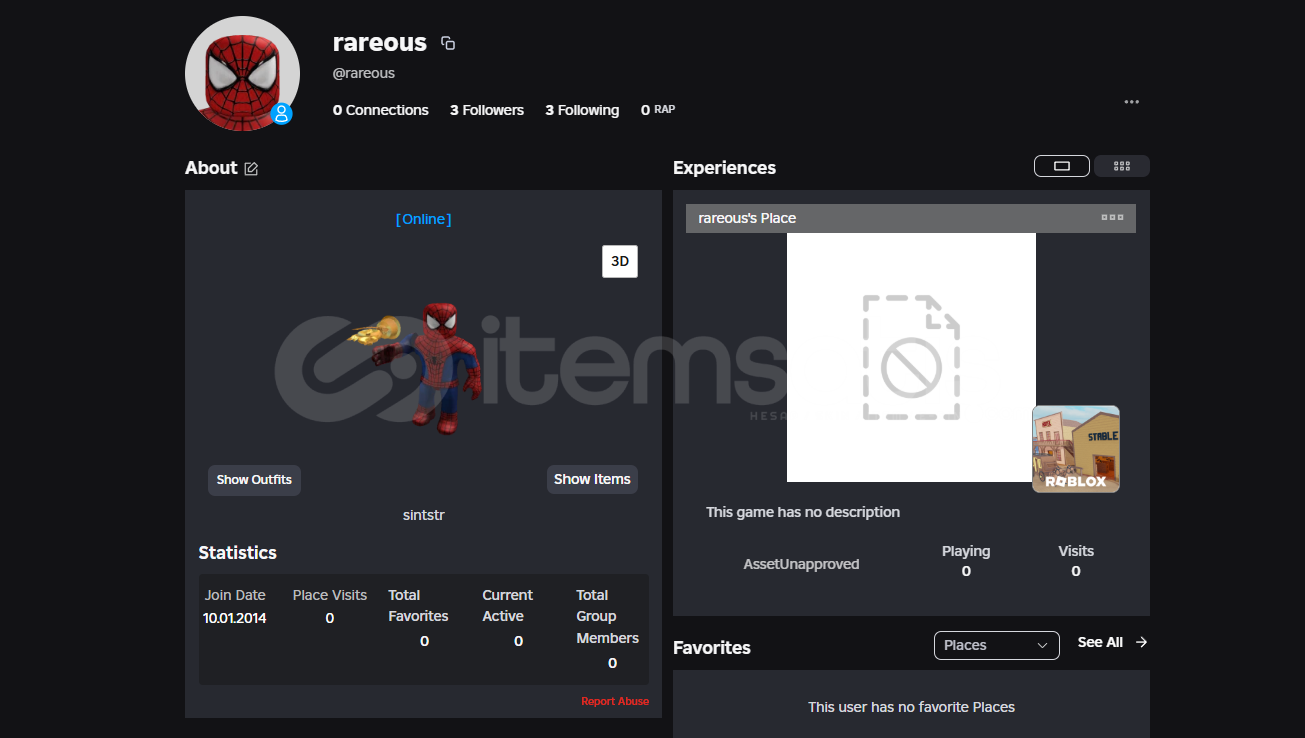Switch Experiences to single-slide view
The width and height of the screenshot is (1305, 738).
pyautogui.click(x=1062, y=166)
